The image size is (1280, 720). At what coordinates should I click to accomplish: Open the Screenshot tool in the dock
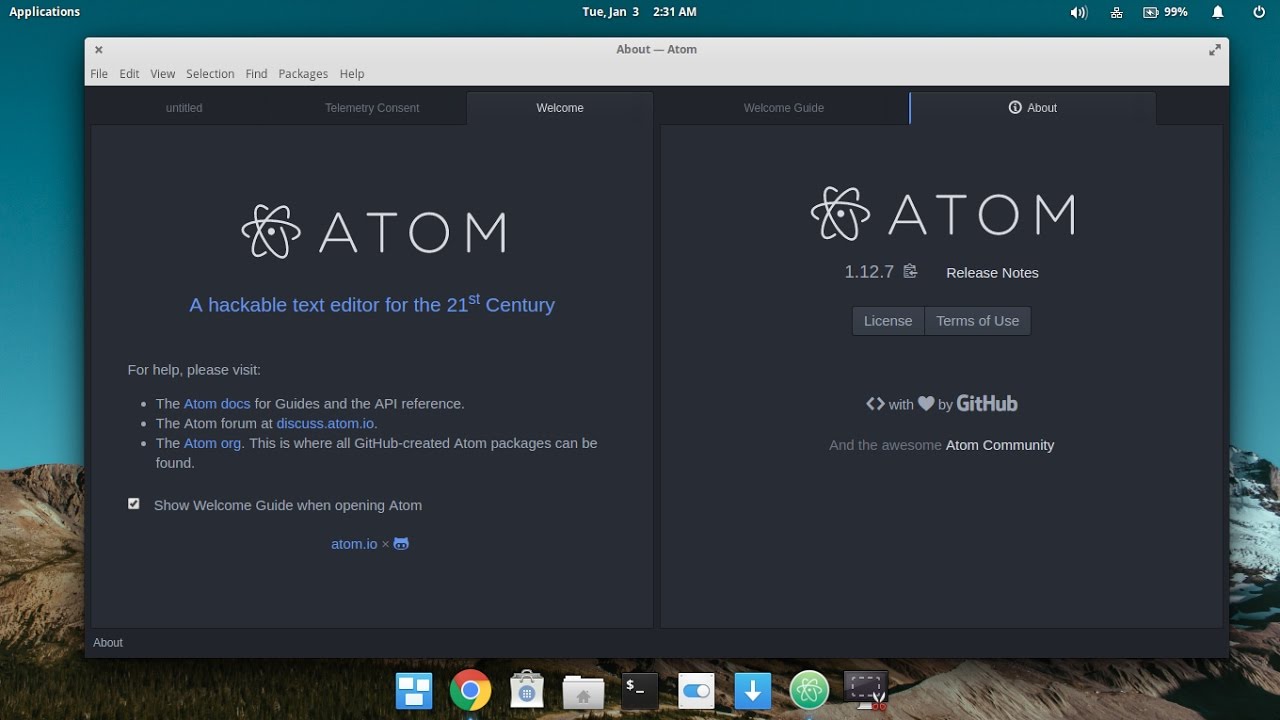click(866, 690)
